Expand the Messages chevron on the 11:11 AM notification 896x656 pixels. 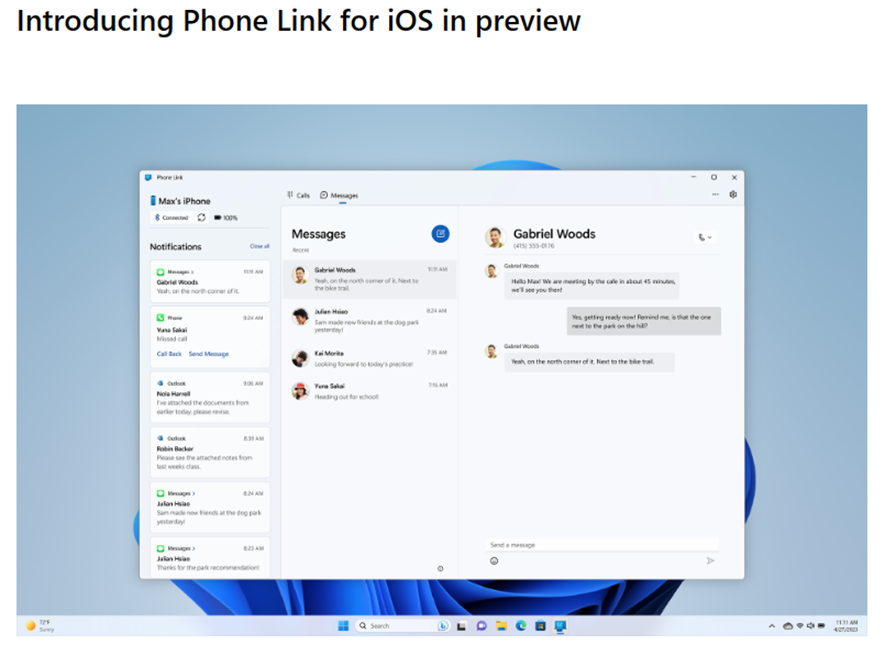coord(193,272)
